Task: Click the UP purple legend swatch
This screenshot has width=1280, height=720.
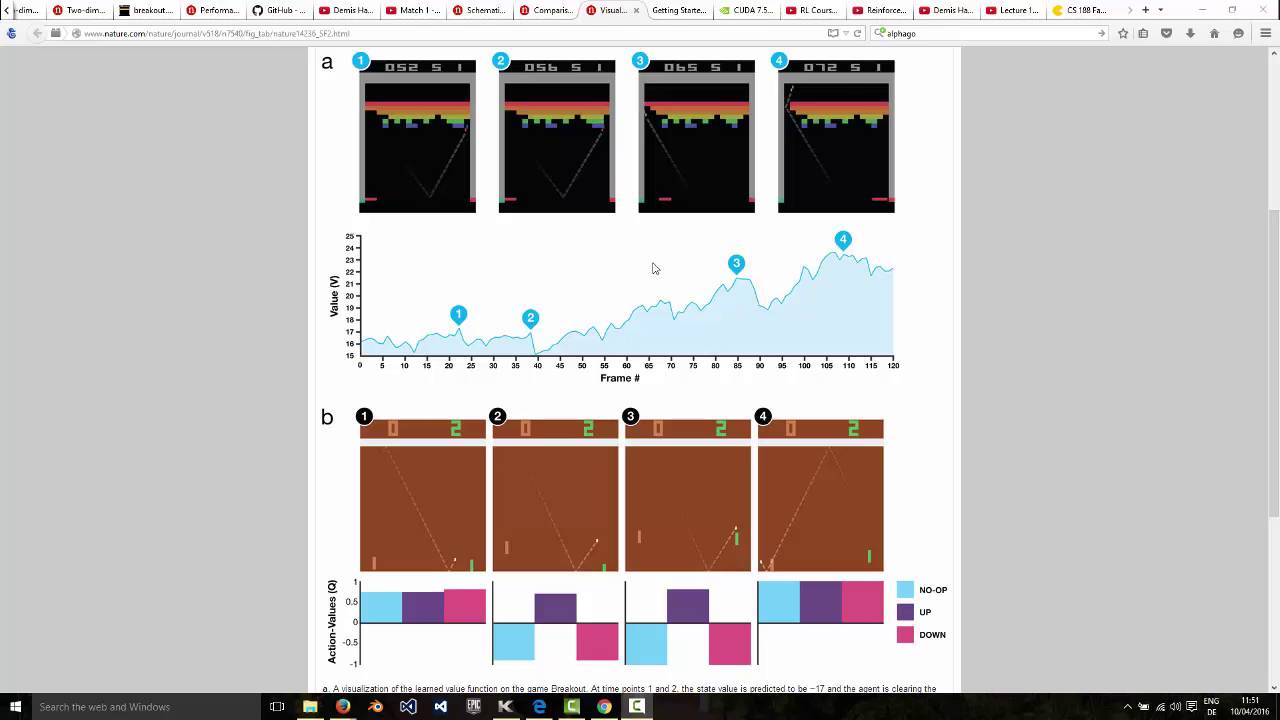Action: pos(905,612)
